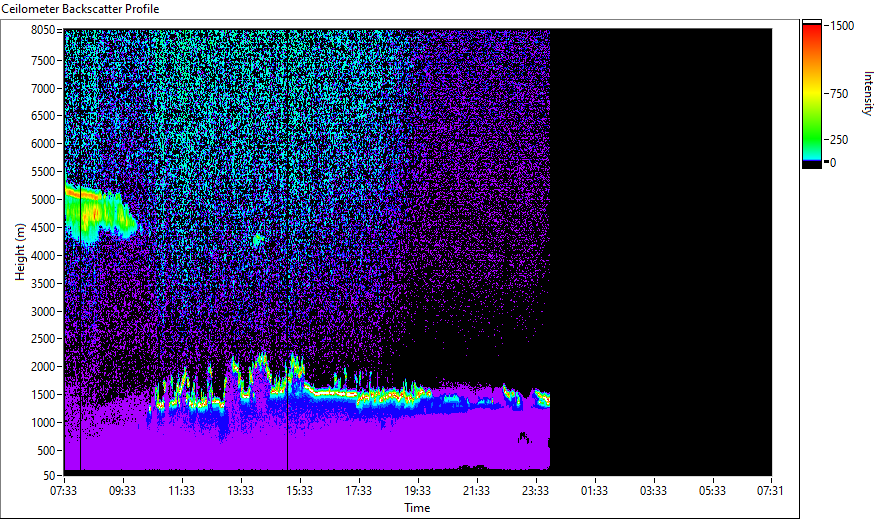Click the Height (m) axis label
Screen dimensions: 878x519
coord(20,252)
